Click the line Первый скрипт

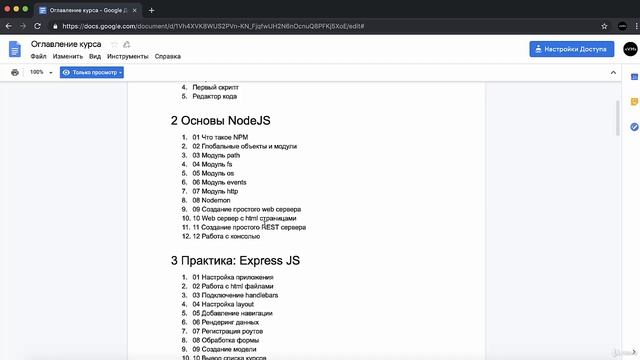pos(216,87)
